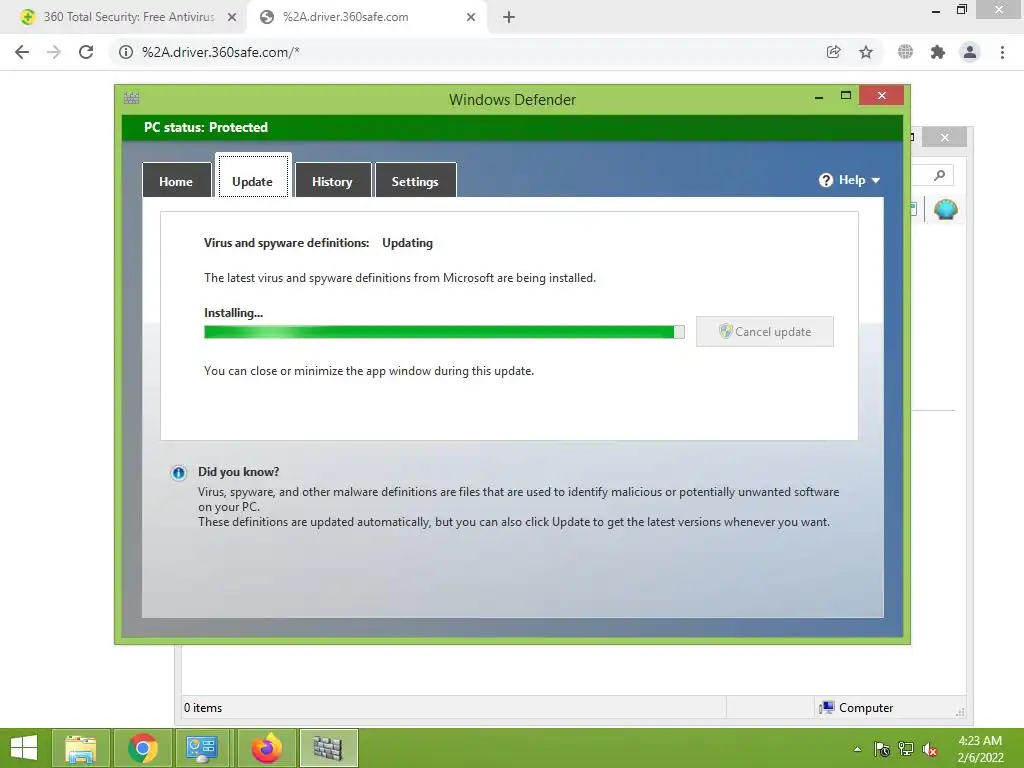Open the Action Center flag icon
1024x768 pixels.
point(882,749)
